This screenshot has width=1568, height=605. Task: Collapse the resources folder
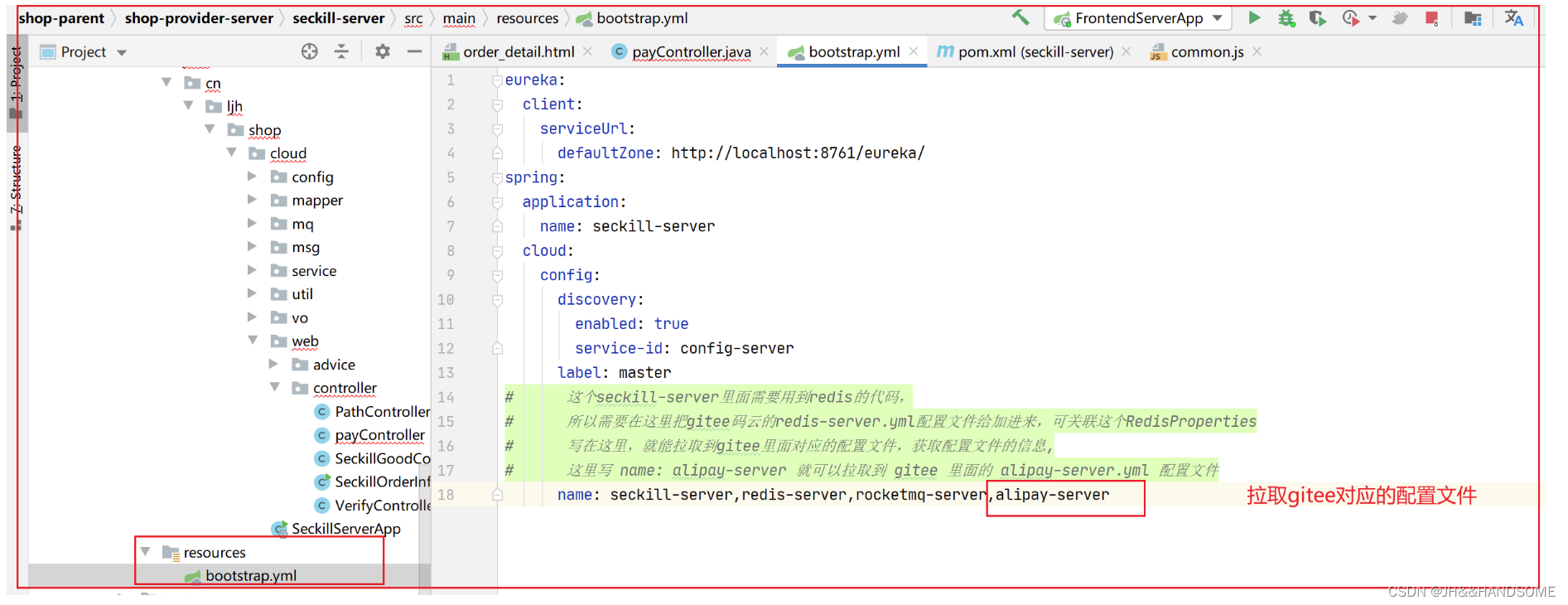pyautogui.click(x=145, y=551)
